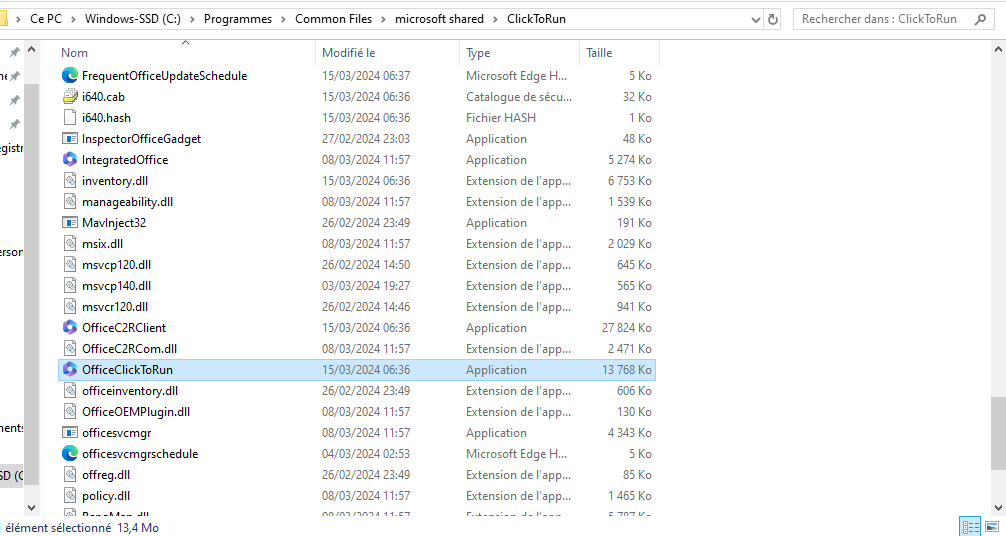Switch to large icons view layout

993,527
